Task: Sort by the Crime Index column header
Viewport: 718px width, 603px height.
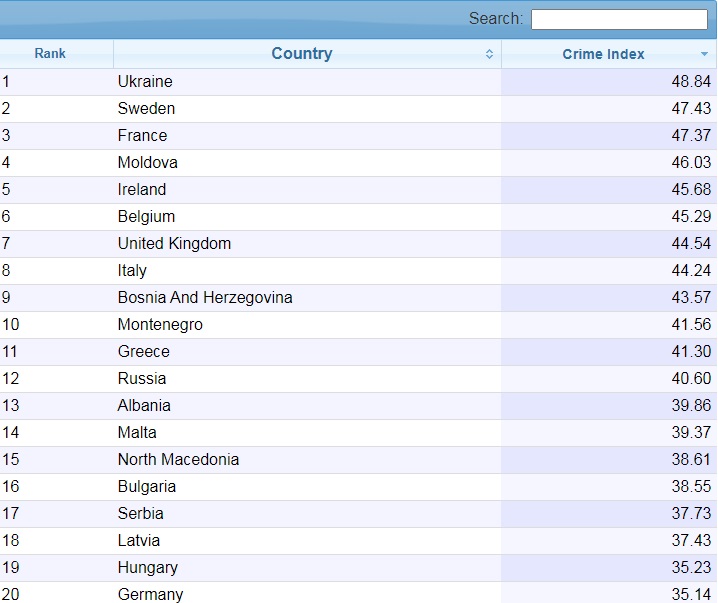Action: coord(603,54)
